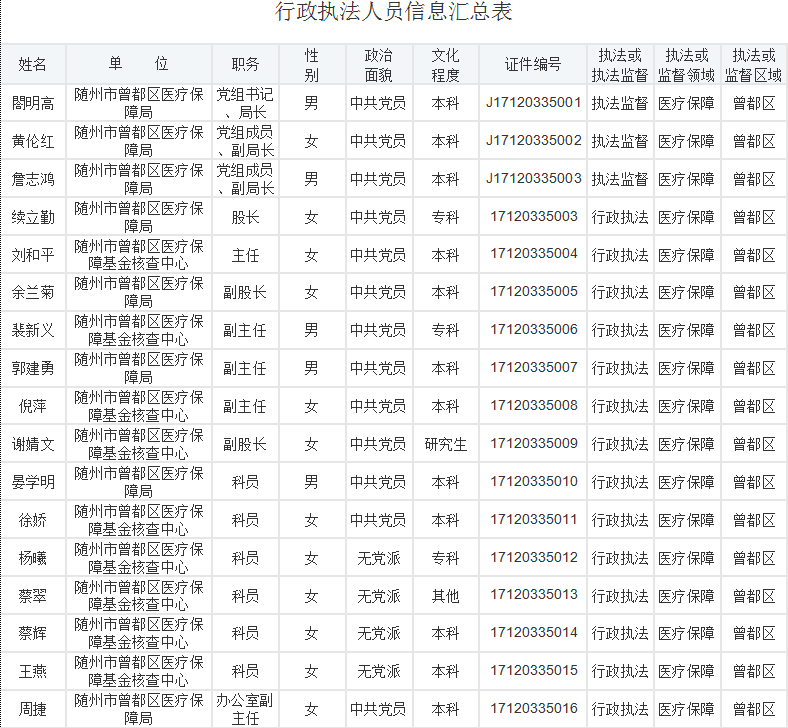Select the name cell 閤明高

tap(33, 103)
